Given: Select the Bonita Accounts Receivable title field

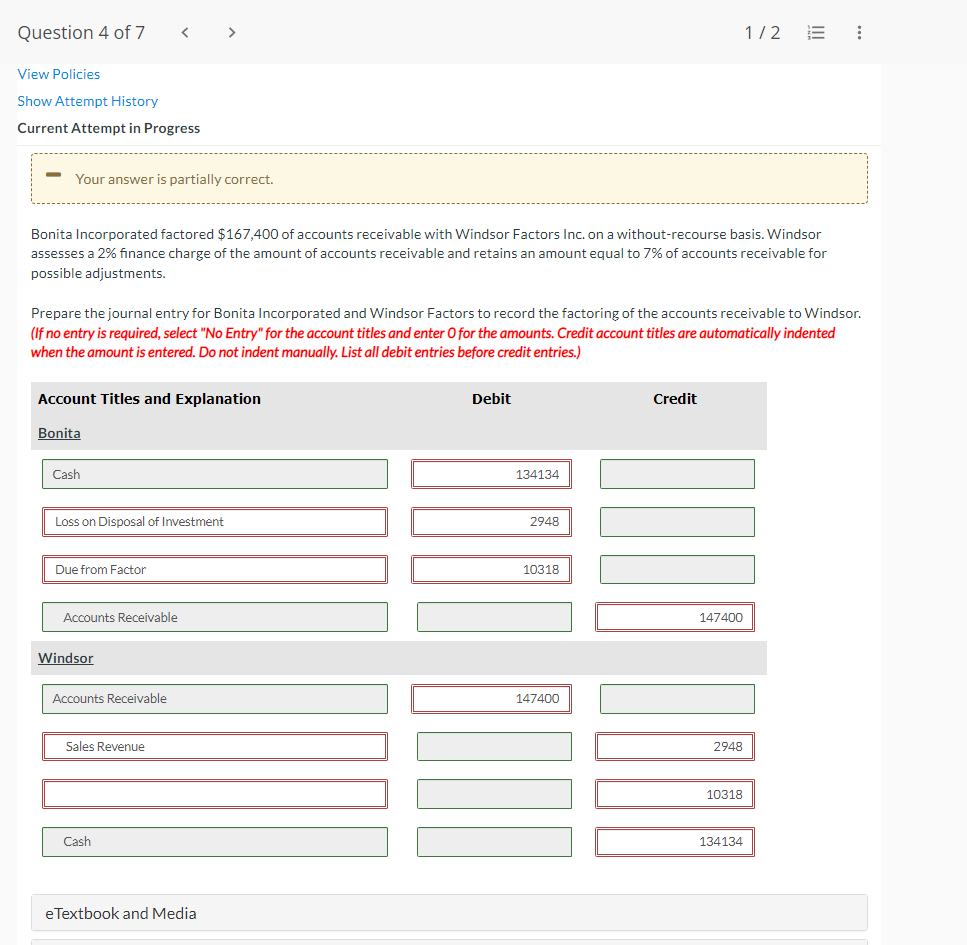Looking at the screenshot, I should (215, 617).
